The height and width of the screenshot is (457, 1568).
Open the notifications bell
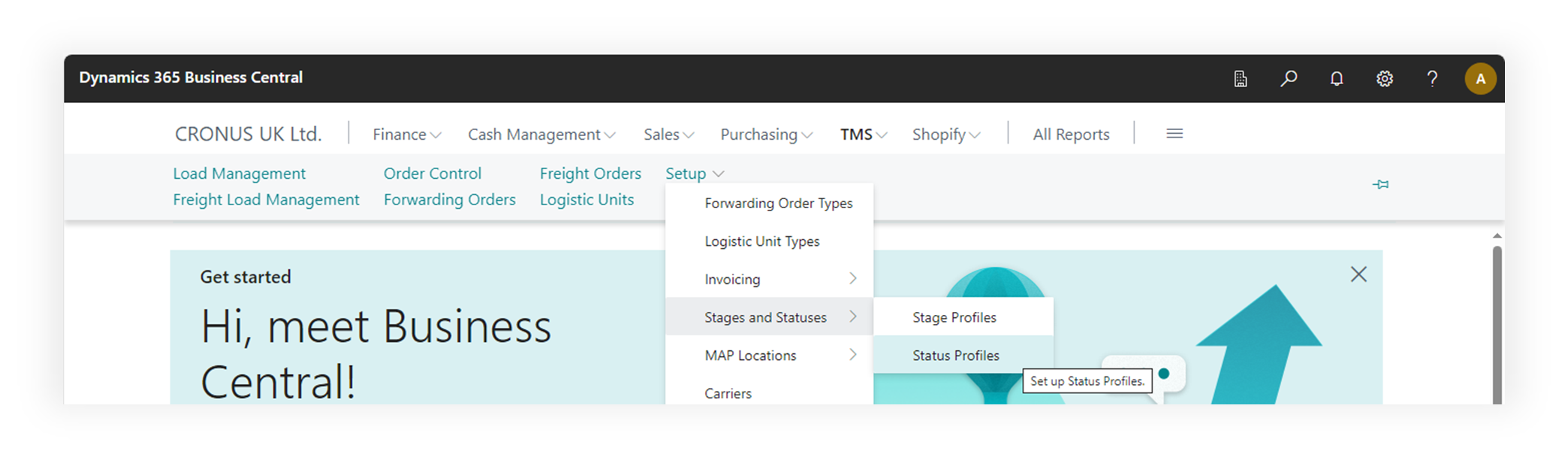point(1337,78)
